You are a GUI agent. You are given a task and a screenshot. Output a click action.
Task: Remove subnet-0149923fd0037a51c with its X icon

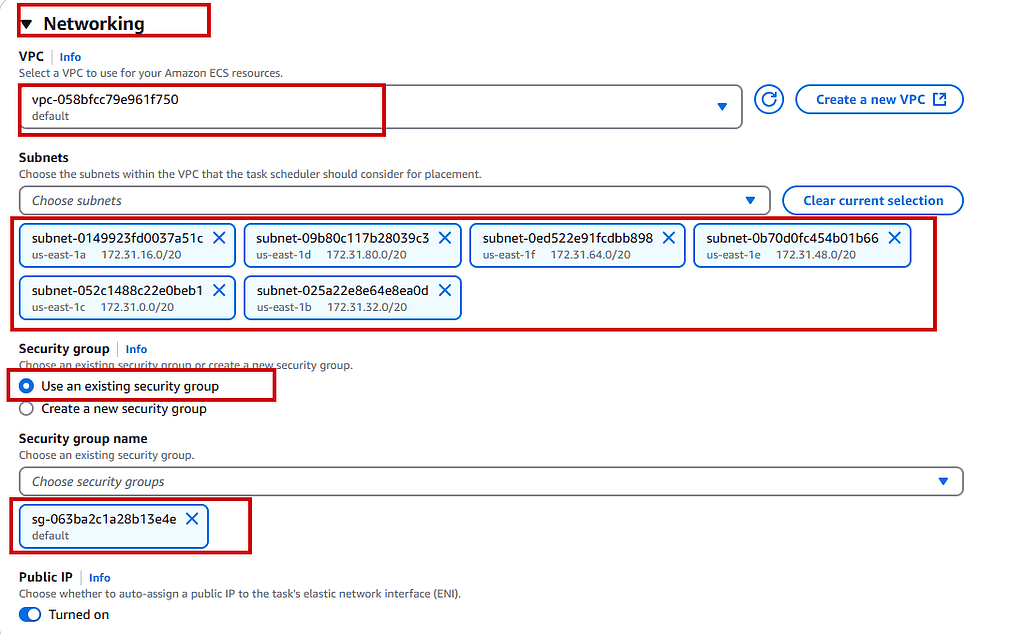pyautogui.click(x=219, y=238)
